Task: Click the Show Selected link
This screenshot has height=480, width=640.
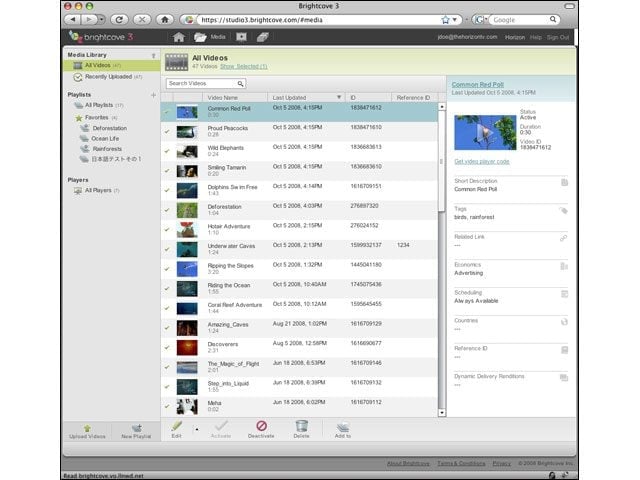Action: pos(244,67)
